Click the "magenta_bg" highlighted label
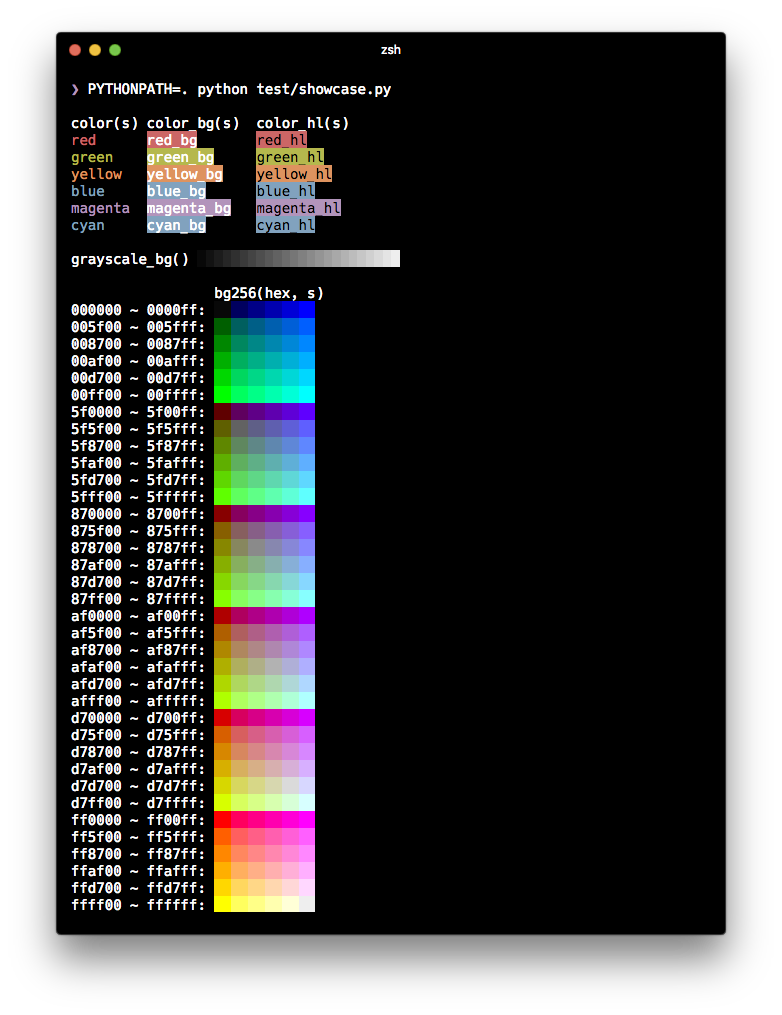 coord(189,208)
